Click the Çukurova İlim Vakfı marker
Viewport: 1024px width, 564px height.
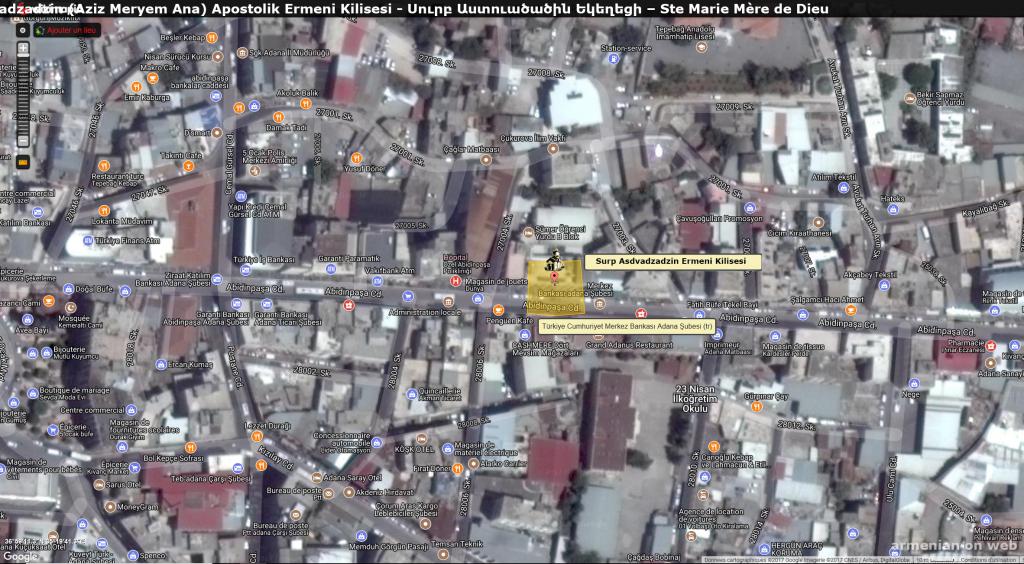click(552, 149)
